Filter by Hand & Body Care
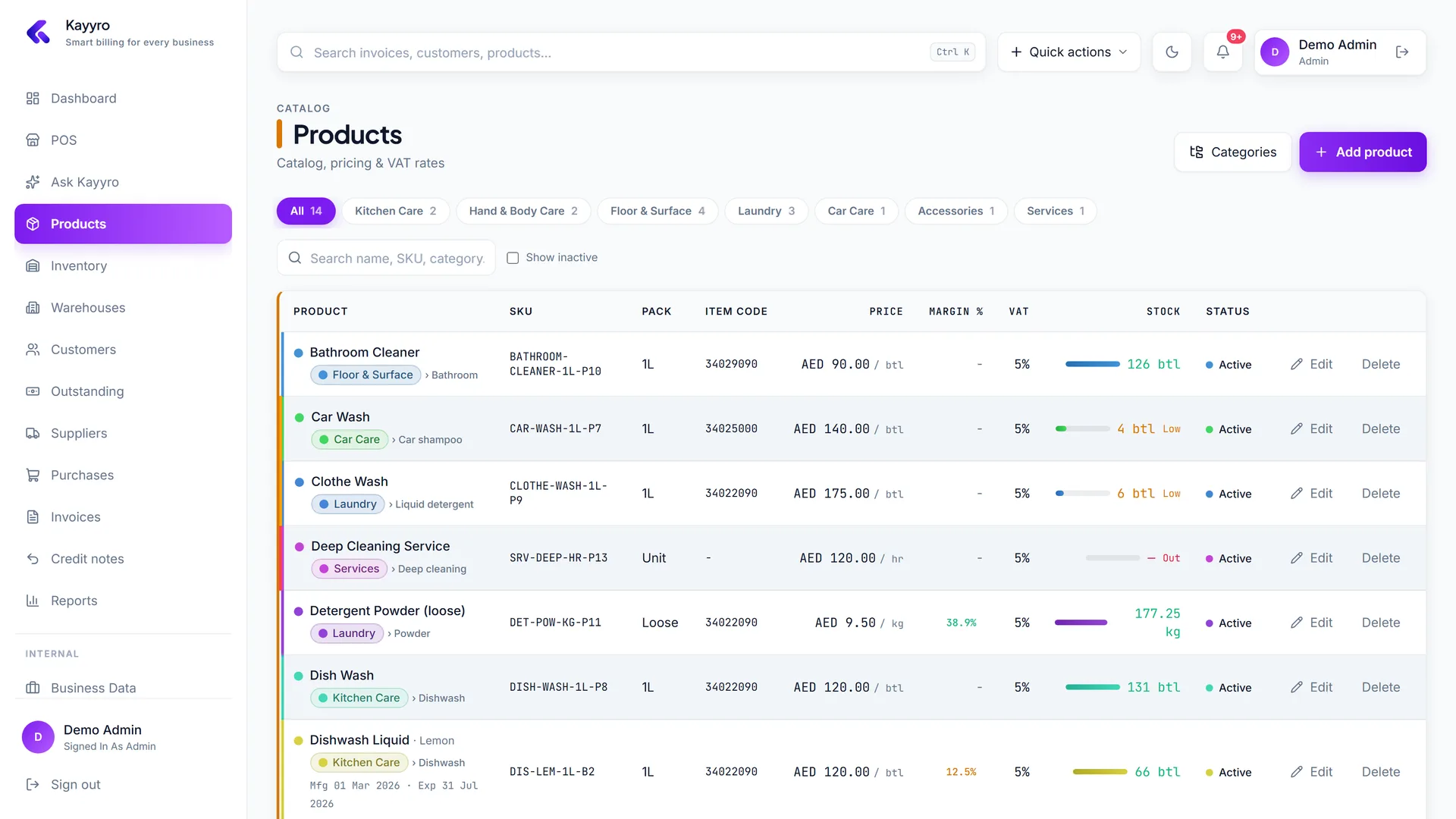The image size is (1456, 819). 523,212
